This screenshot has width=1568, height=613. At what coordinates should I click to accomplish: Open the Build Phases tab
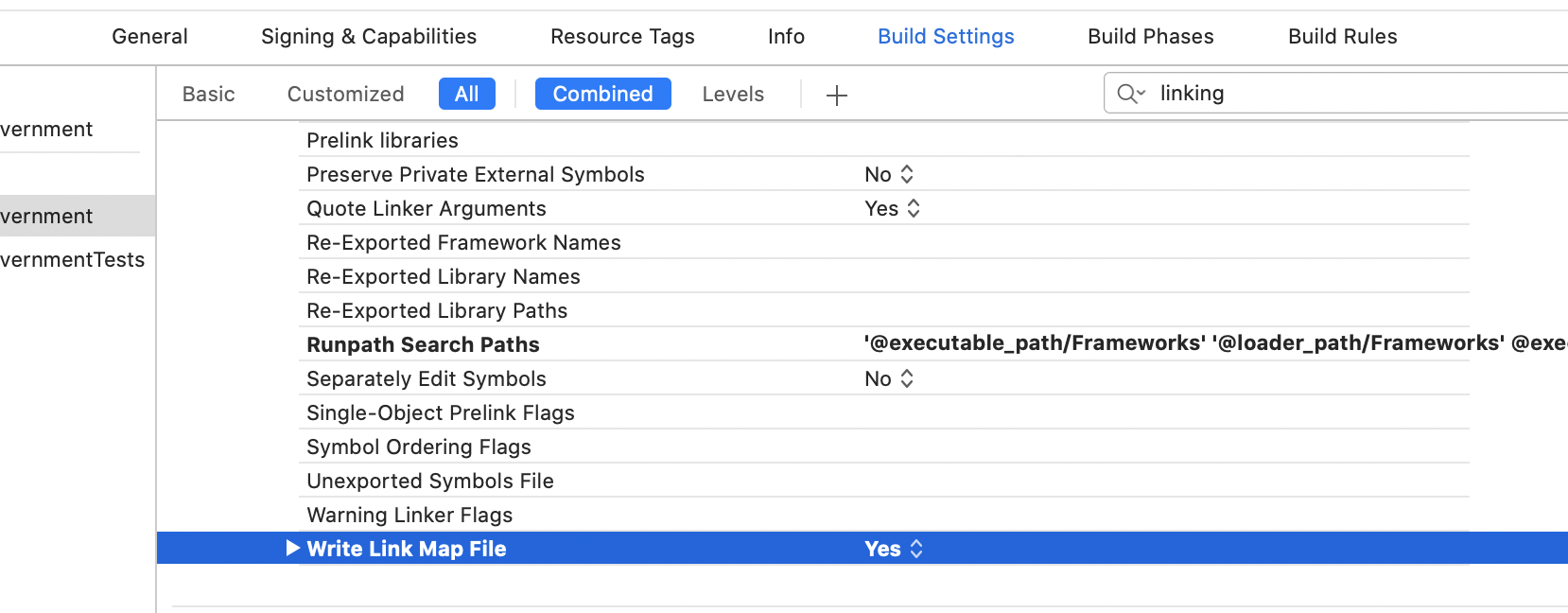[x=1150, y=36]
